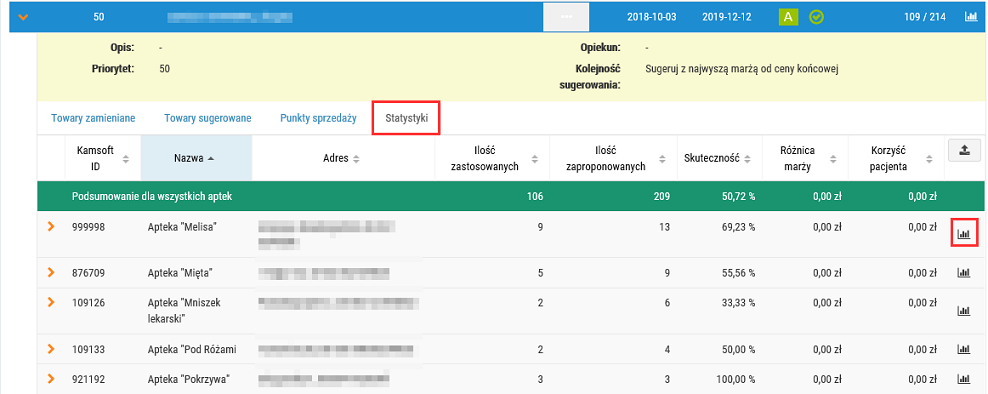Open the Punkty sprzedaży tab
Viewport: 988px width, 394px height.
318,118
